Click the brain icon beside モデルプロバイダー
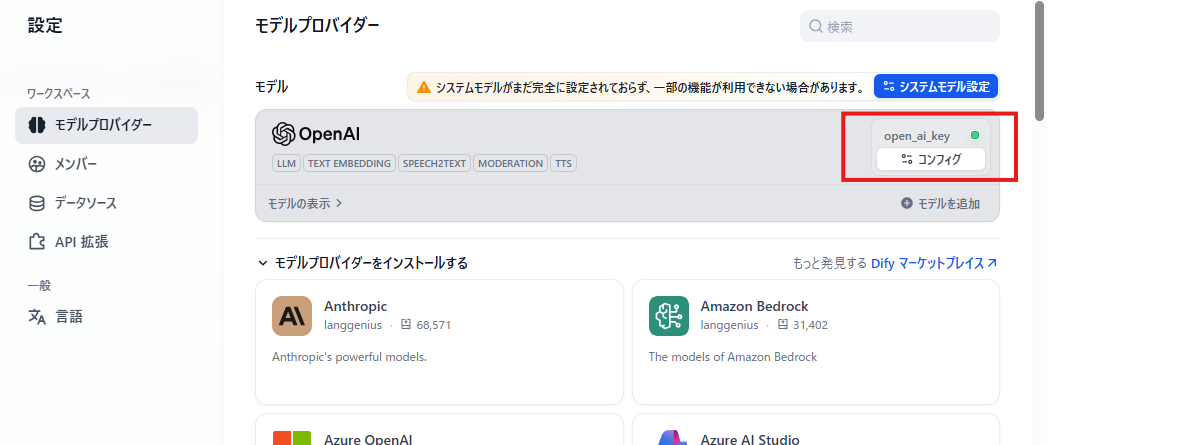1196x445 pixels. coord(37,125)
